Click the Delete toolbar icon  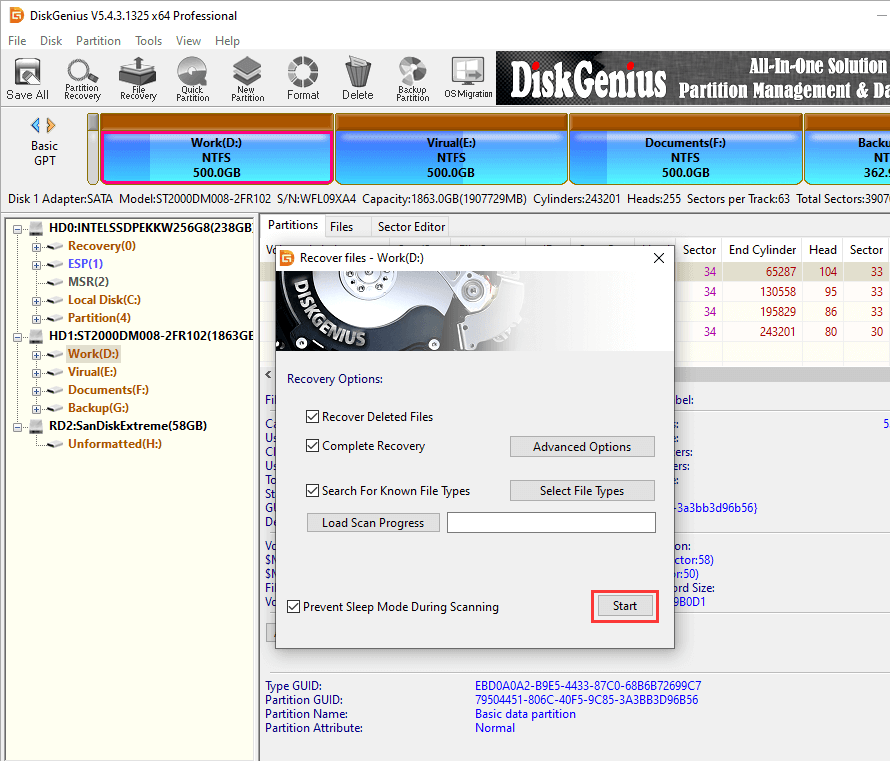pyautogui.click(x=357, y=79)
